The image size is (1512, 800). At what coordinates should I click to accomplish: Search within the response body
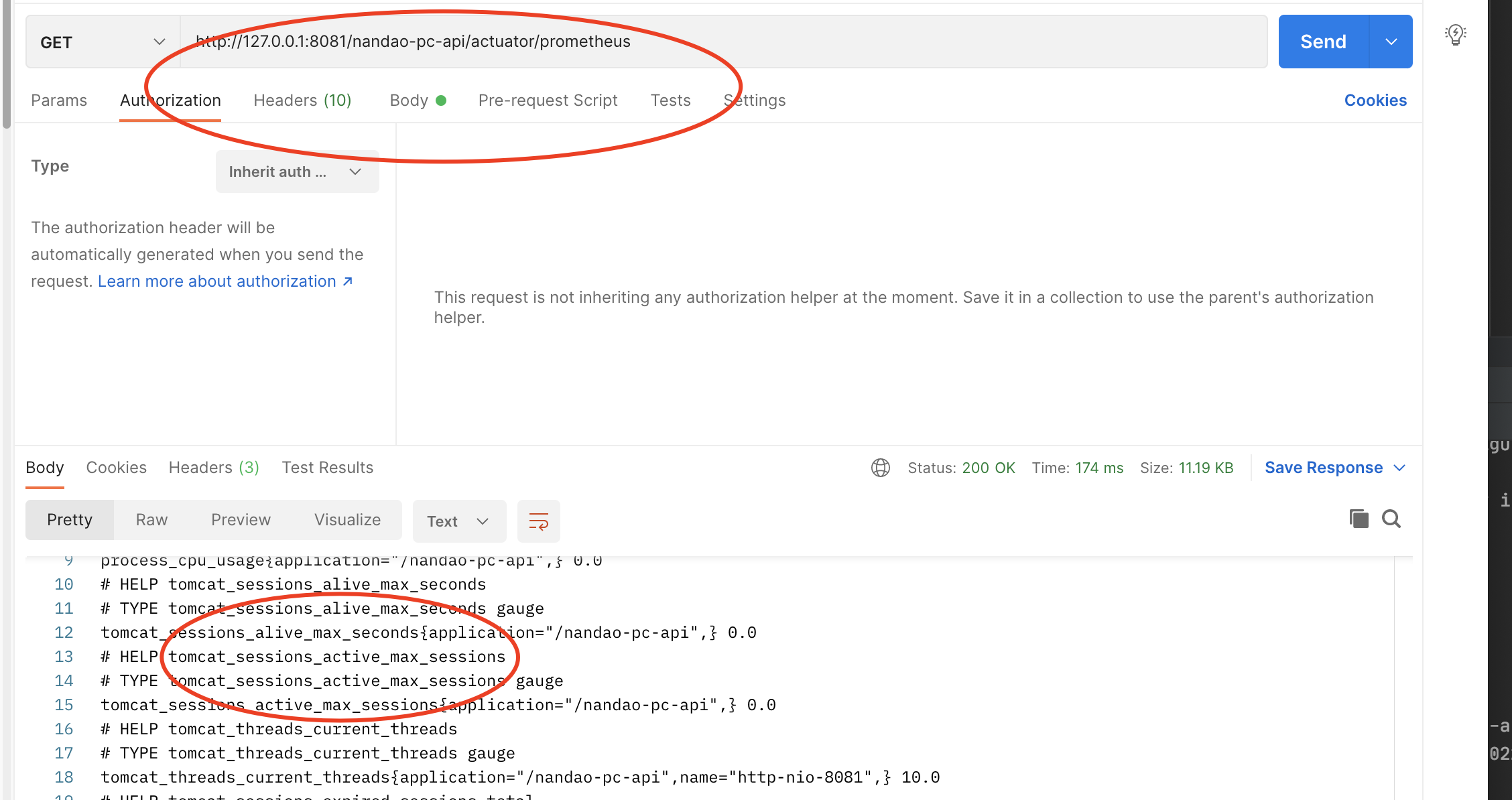point(1391,519)
